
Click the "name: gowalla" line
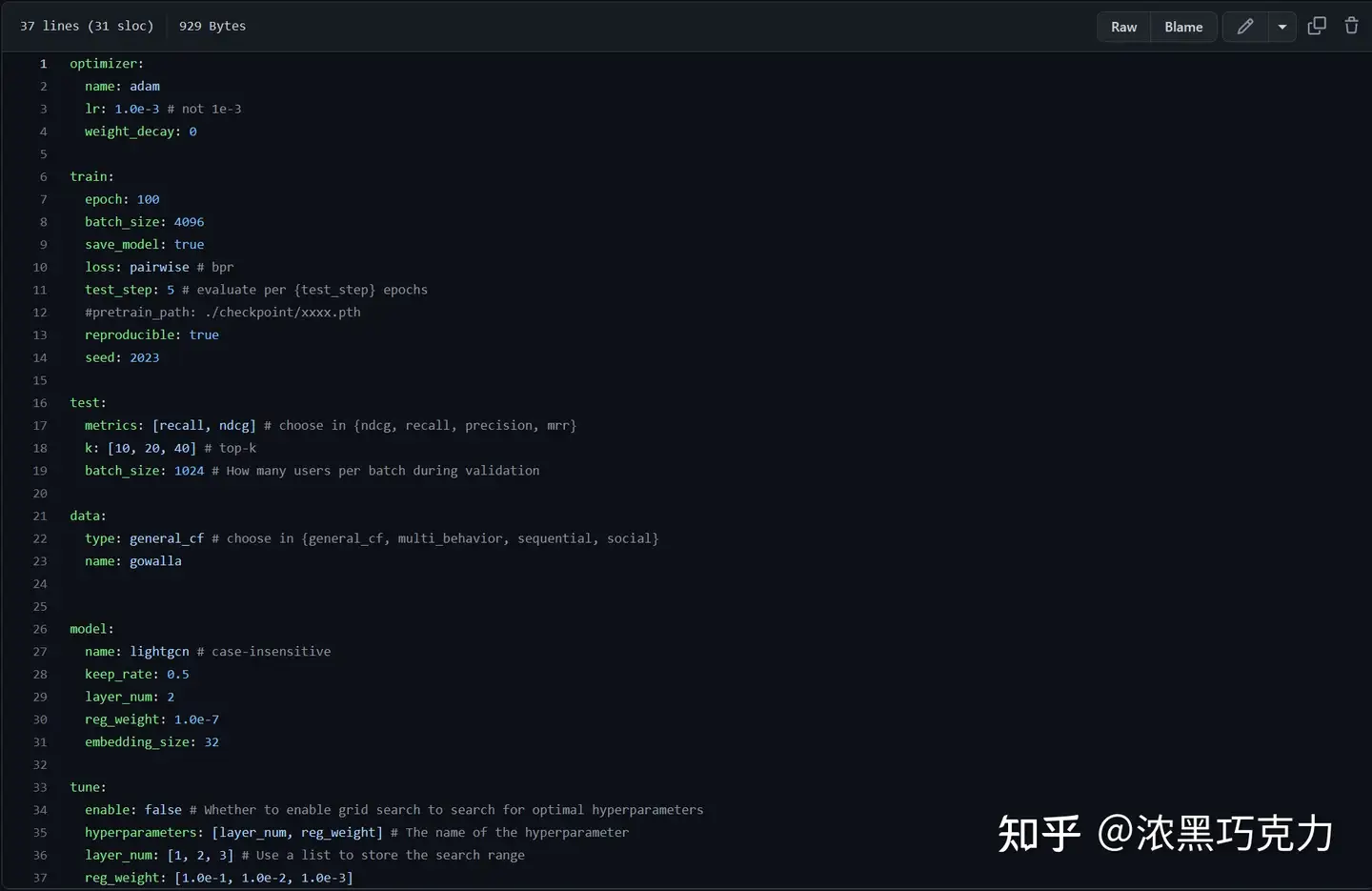(133, 561)
